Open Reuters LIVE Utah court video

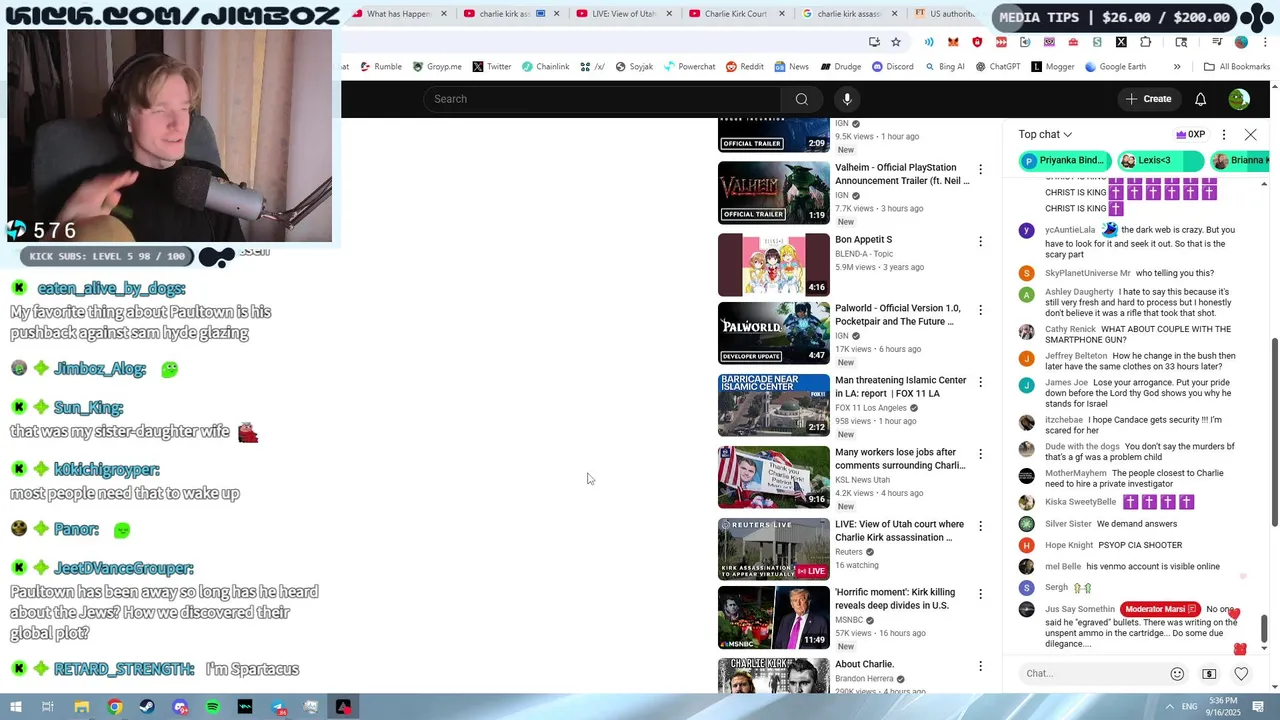click(773, 549)
